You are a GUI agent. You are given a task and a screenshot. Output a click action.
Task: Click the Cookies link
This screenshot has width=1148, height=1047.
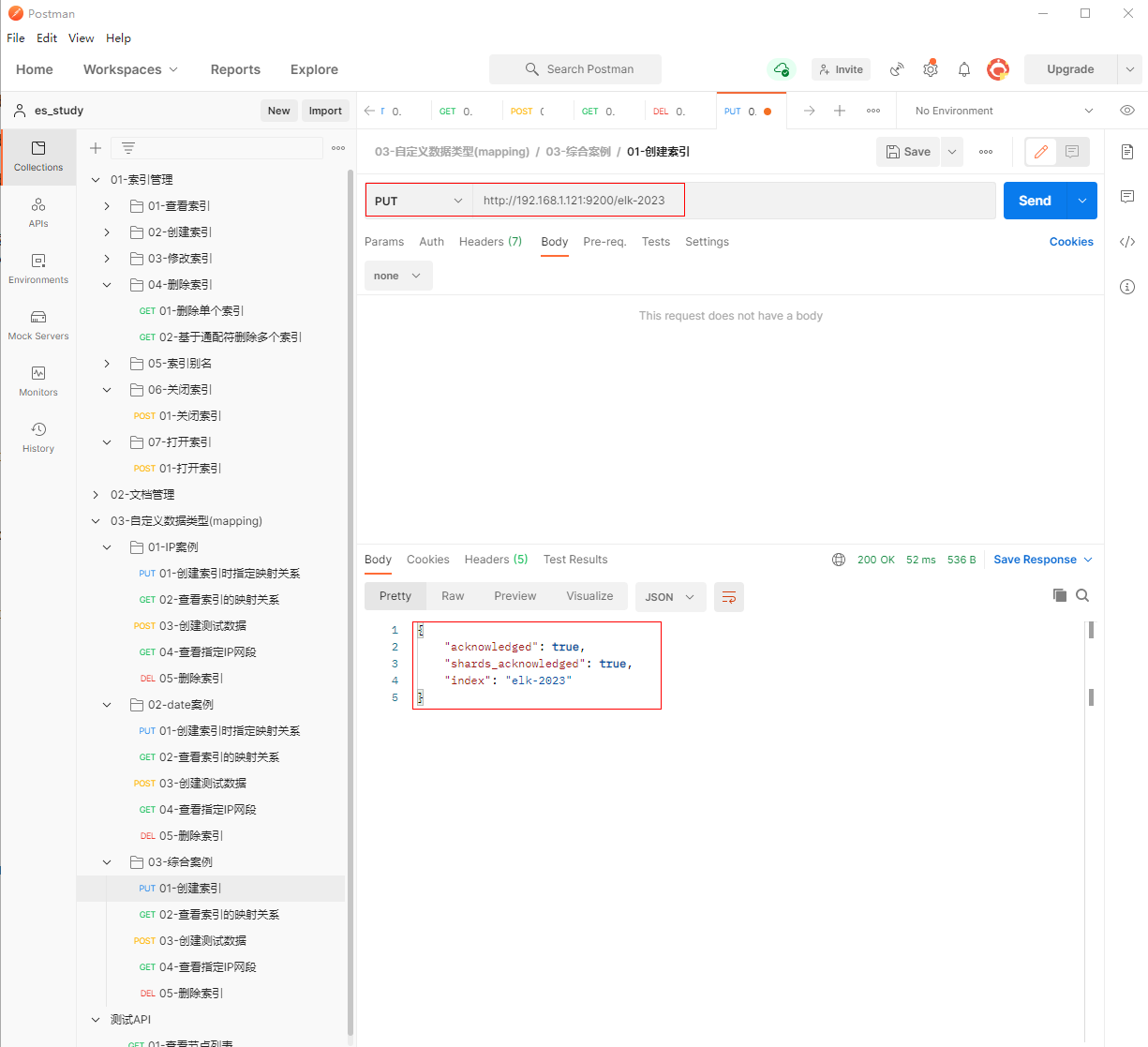[1071, 242]
